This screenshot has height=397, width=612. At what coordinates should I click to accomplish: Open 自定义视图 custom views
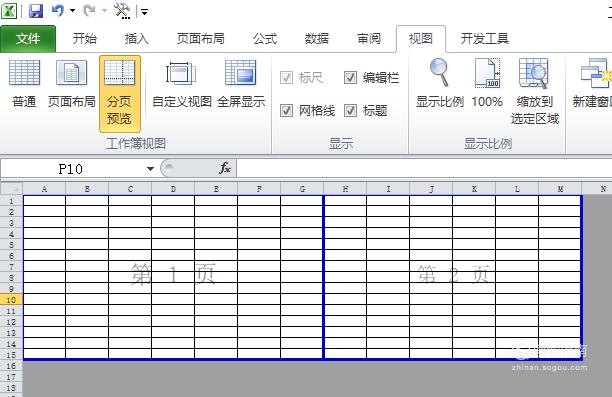tap(181, 84)
